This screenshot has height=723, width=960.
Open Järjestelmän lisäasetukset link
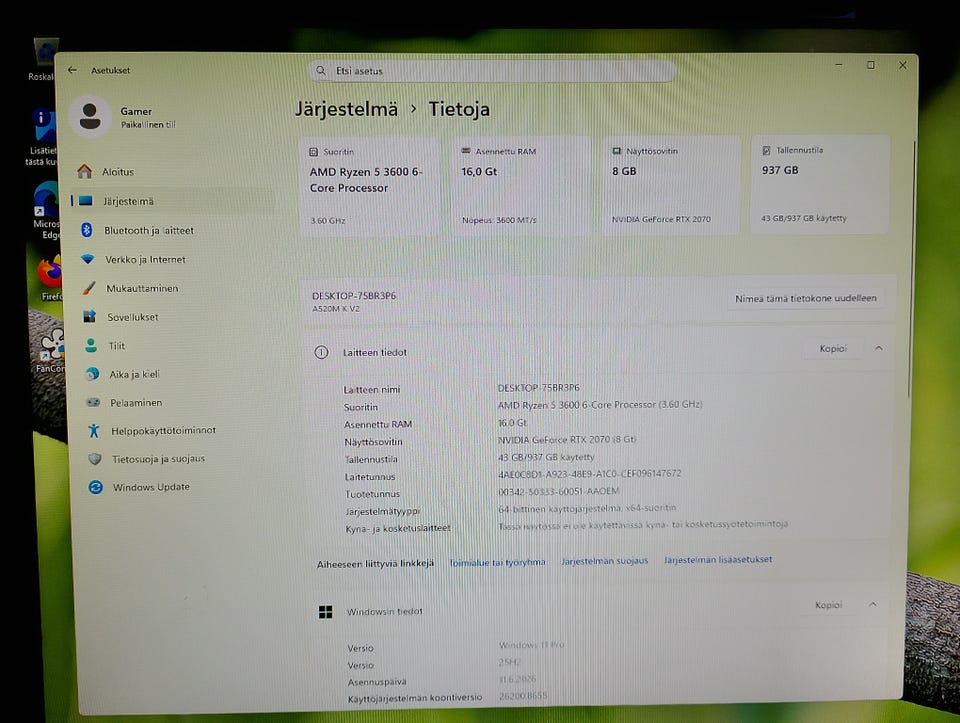coord(718,559)
